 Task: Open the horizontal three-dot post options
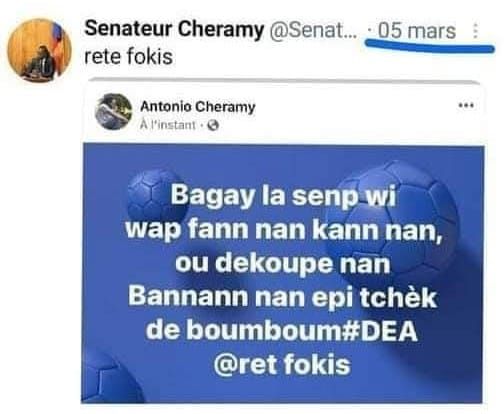(466, 106)
